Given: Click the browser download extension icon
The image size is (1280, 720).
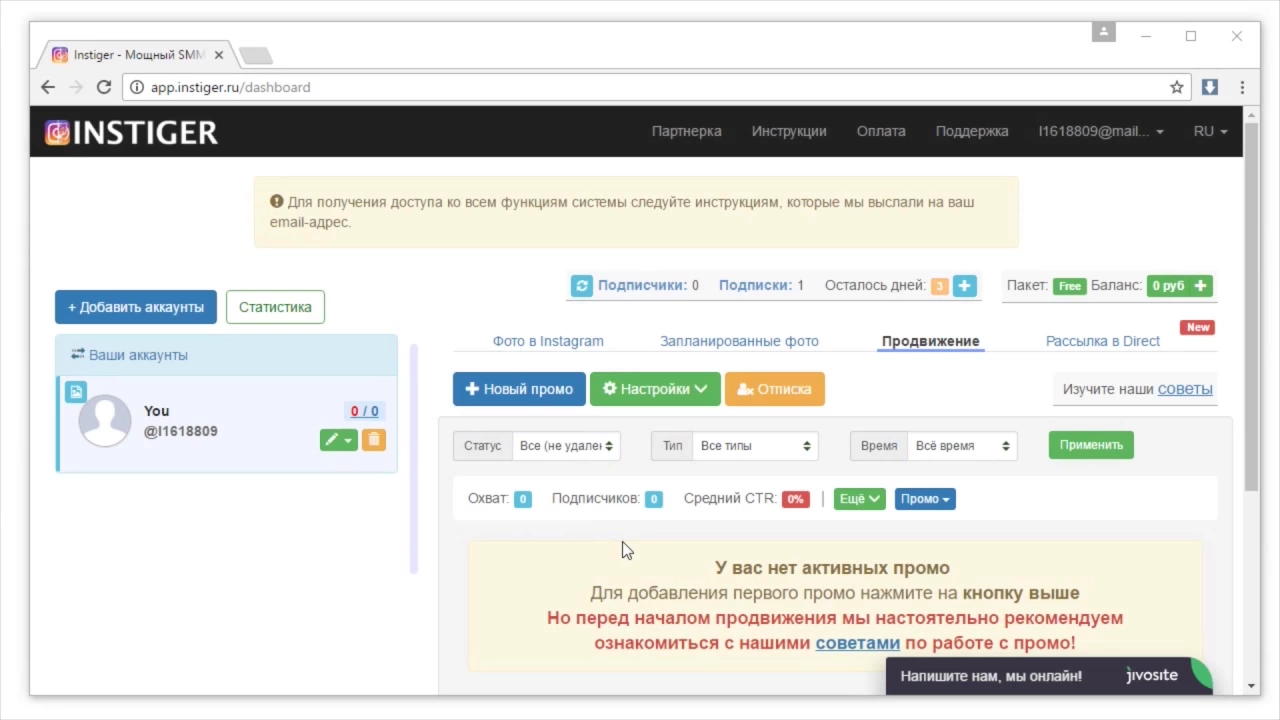Looking at the screenshot, I should pyautogui.click(x=1209, y=87).
